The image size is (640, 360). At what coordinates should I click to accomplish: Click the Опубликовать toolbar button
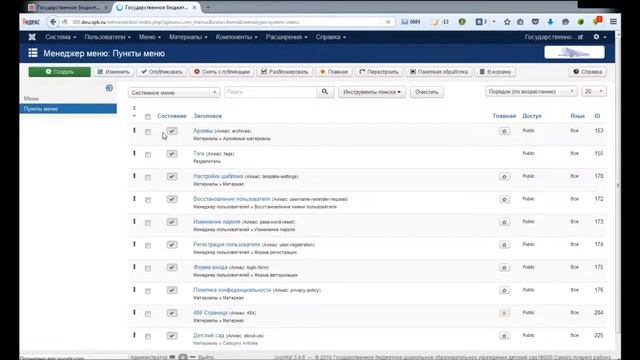(x=162, y=72)
